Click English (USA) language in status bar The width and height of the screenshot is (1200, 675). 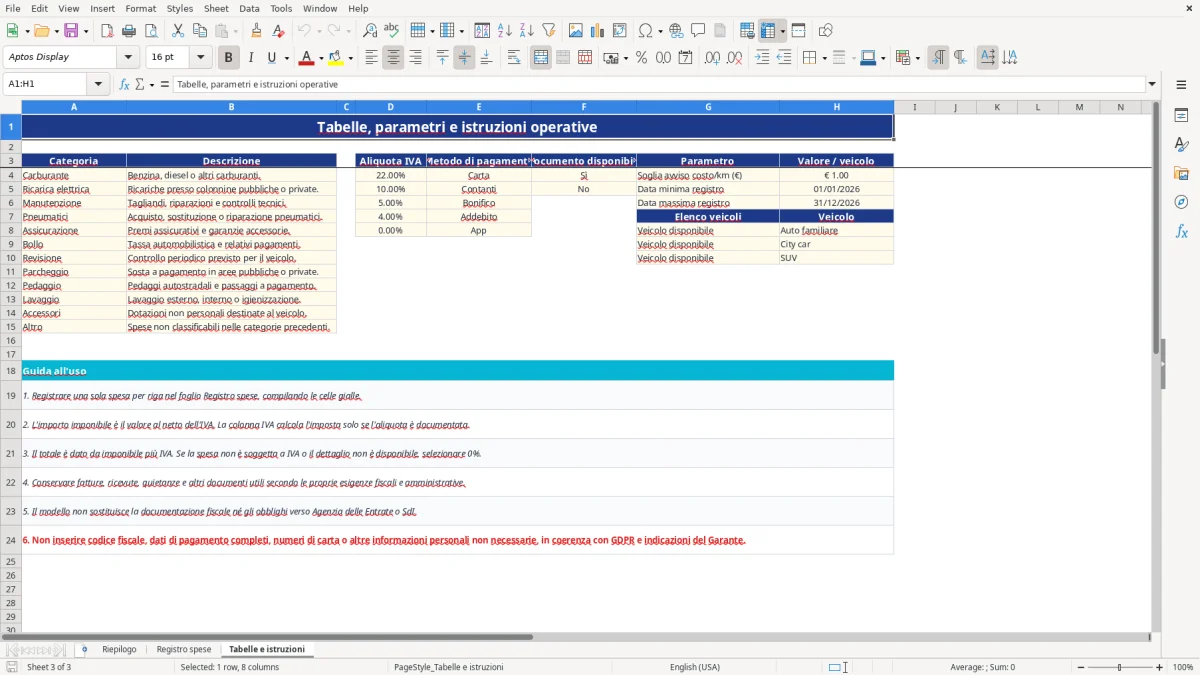tap(694, 667)
